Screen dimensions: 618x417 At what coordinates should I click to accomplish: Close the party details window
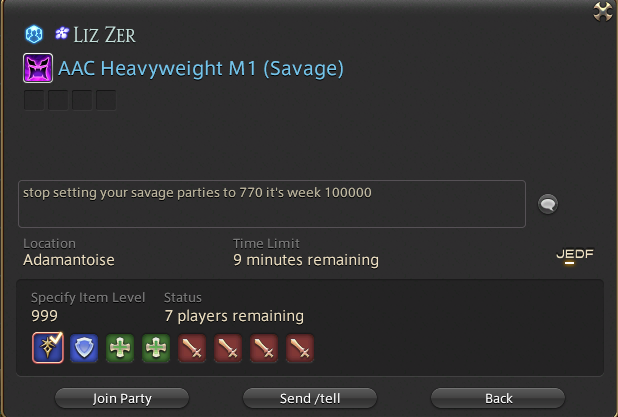pyautogui.click(x=603, y=11)
